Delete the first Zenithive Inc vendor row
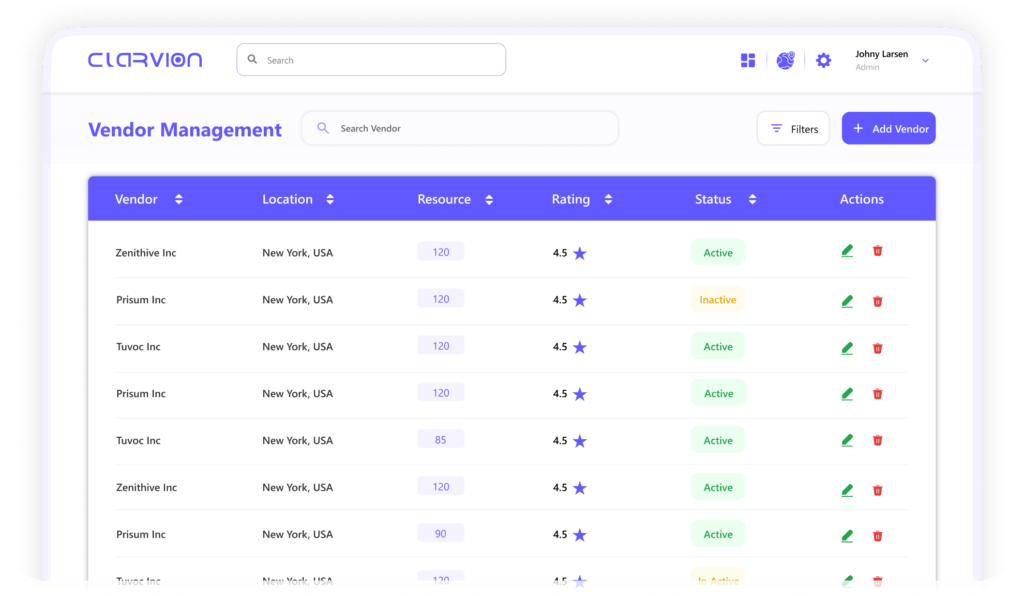 pyautogui.click(x=878, y=251)
